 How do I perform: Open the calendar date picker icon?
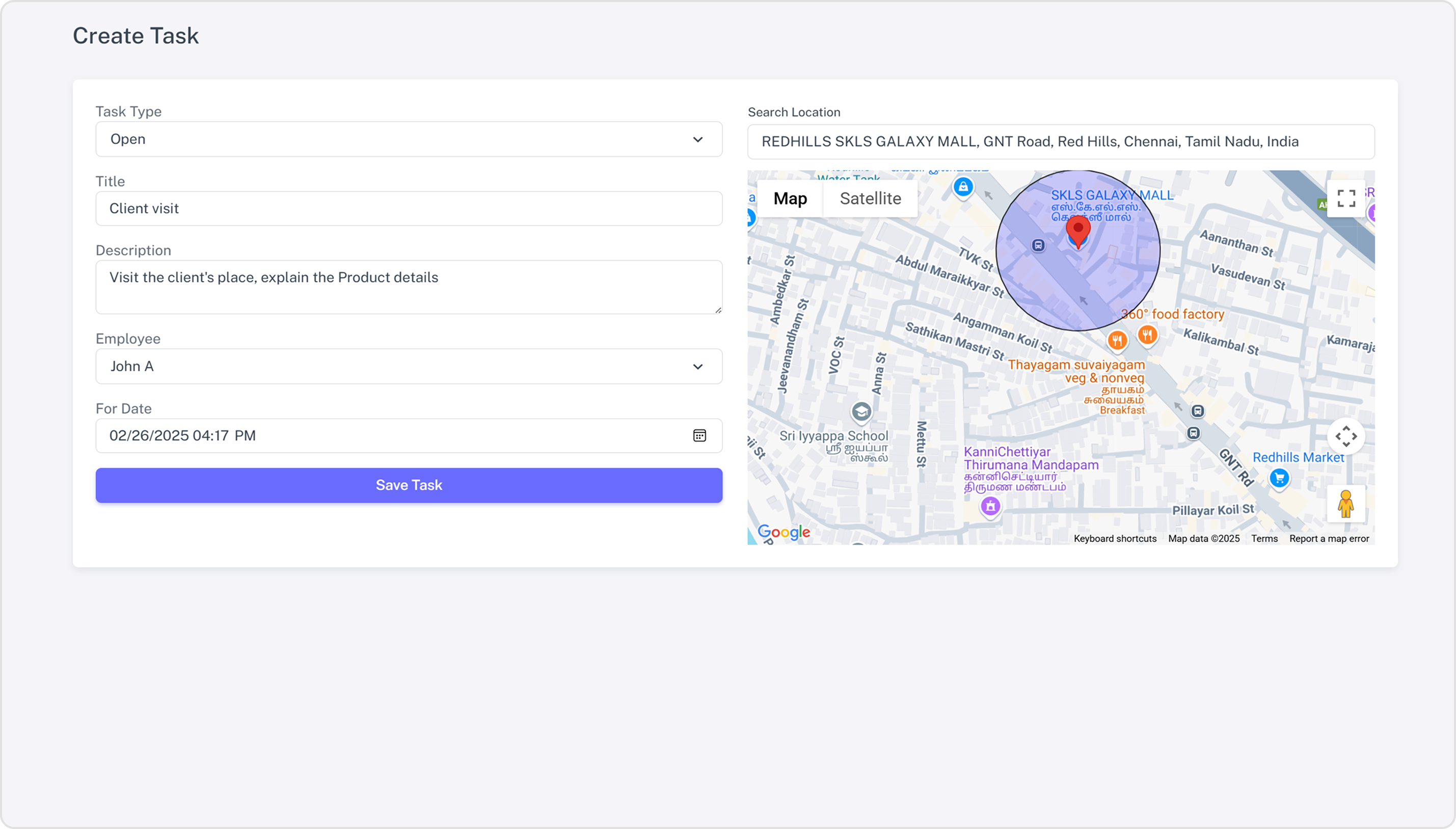[x=699, y=435]
